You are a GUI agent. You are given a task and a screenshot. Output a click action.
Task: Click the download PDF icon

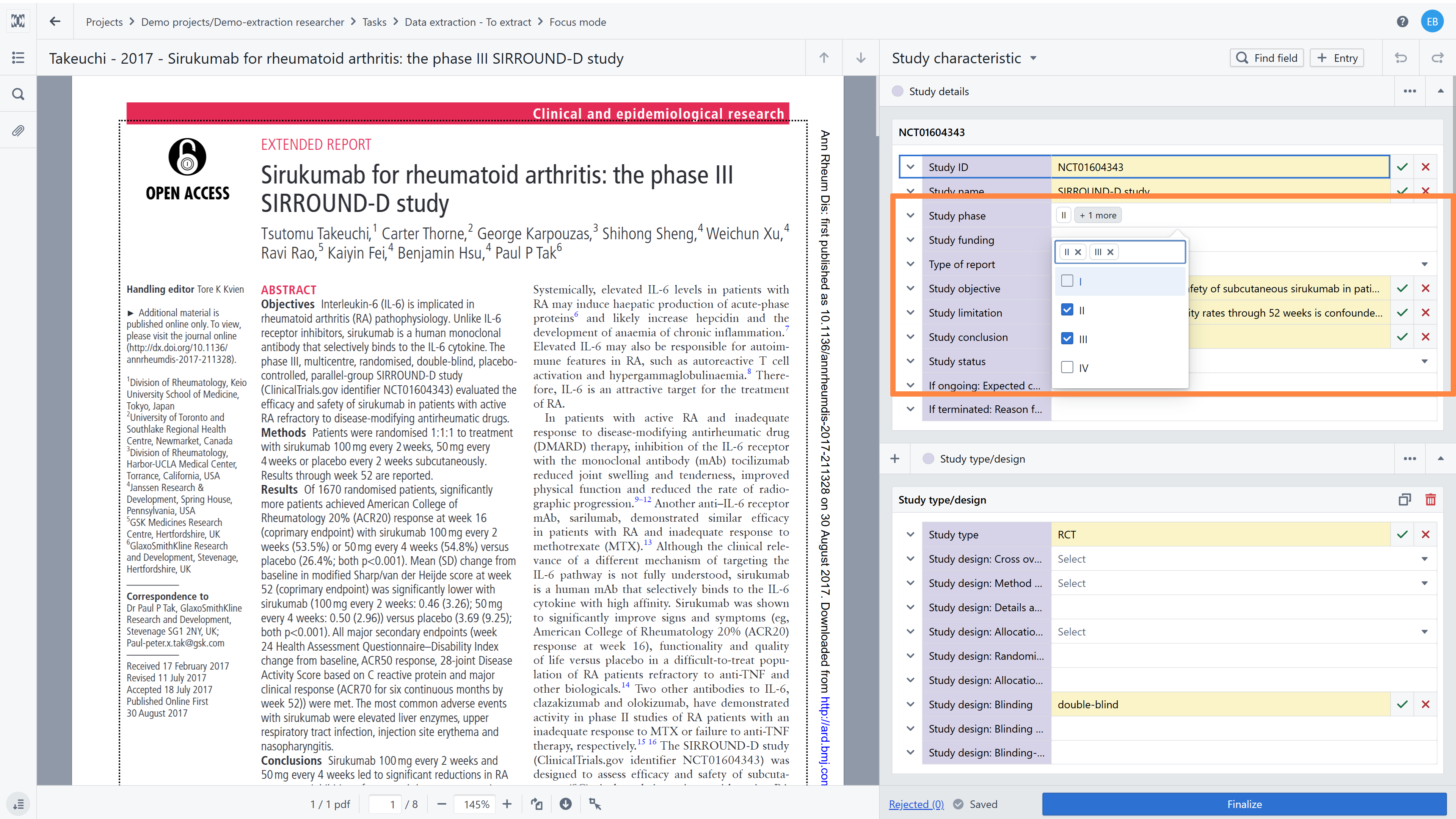point(565,804)
